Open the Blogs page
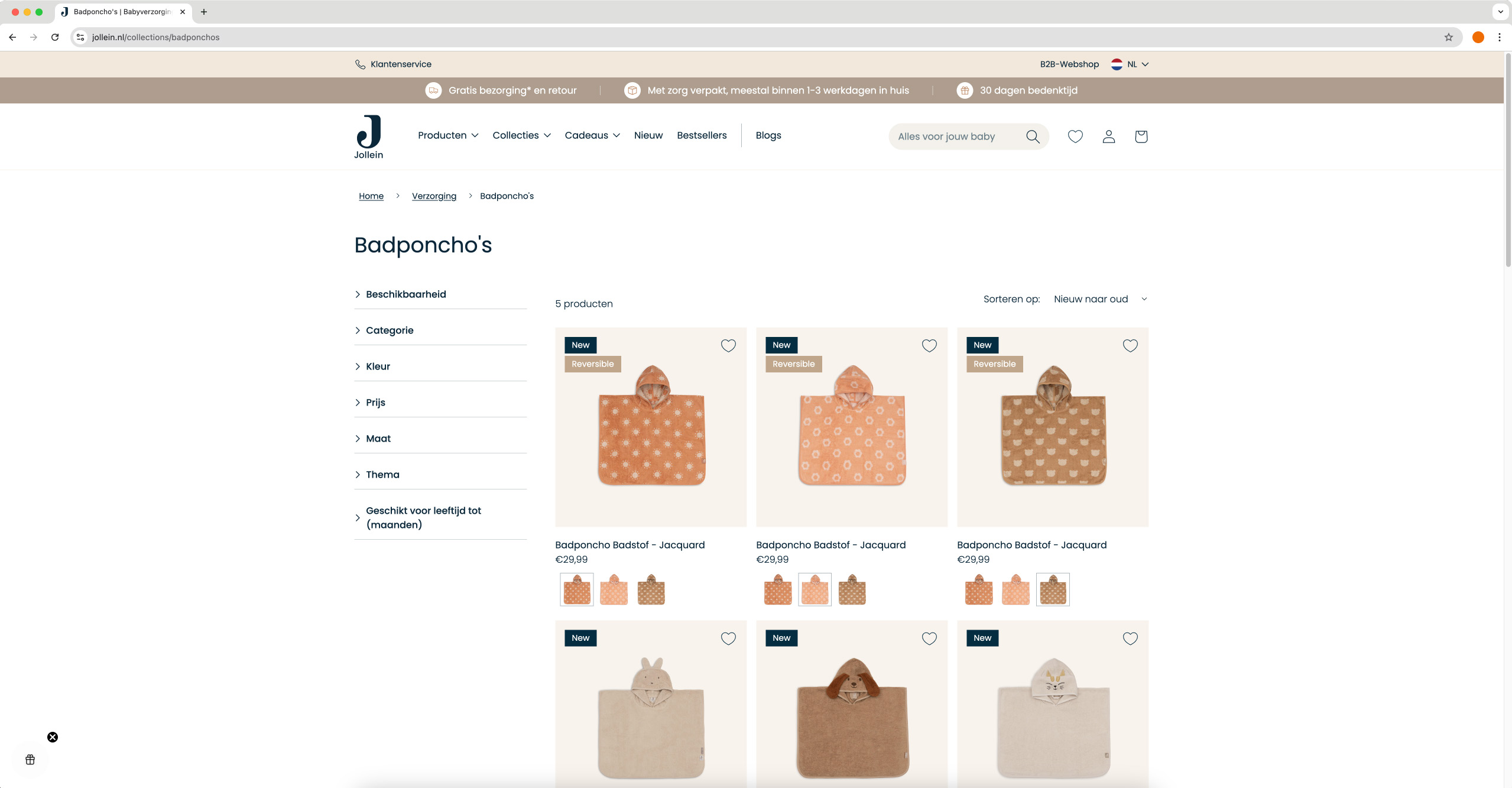Screen dimensions: 1512x788 (x=768, y=135)
